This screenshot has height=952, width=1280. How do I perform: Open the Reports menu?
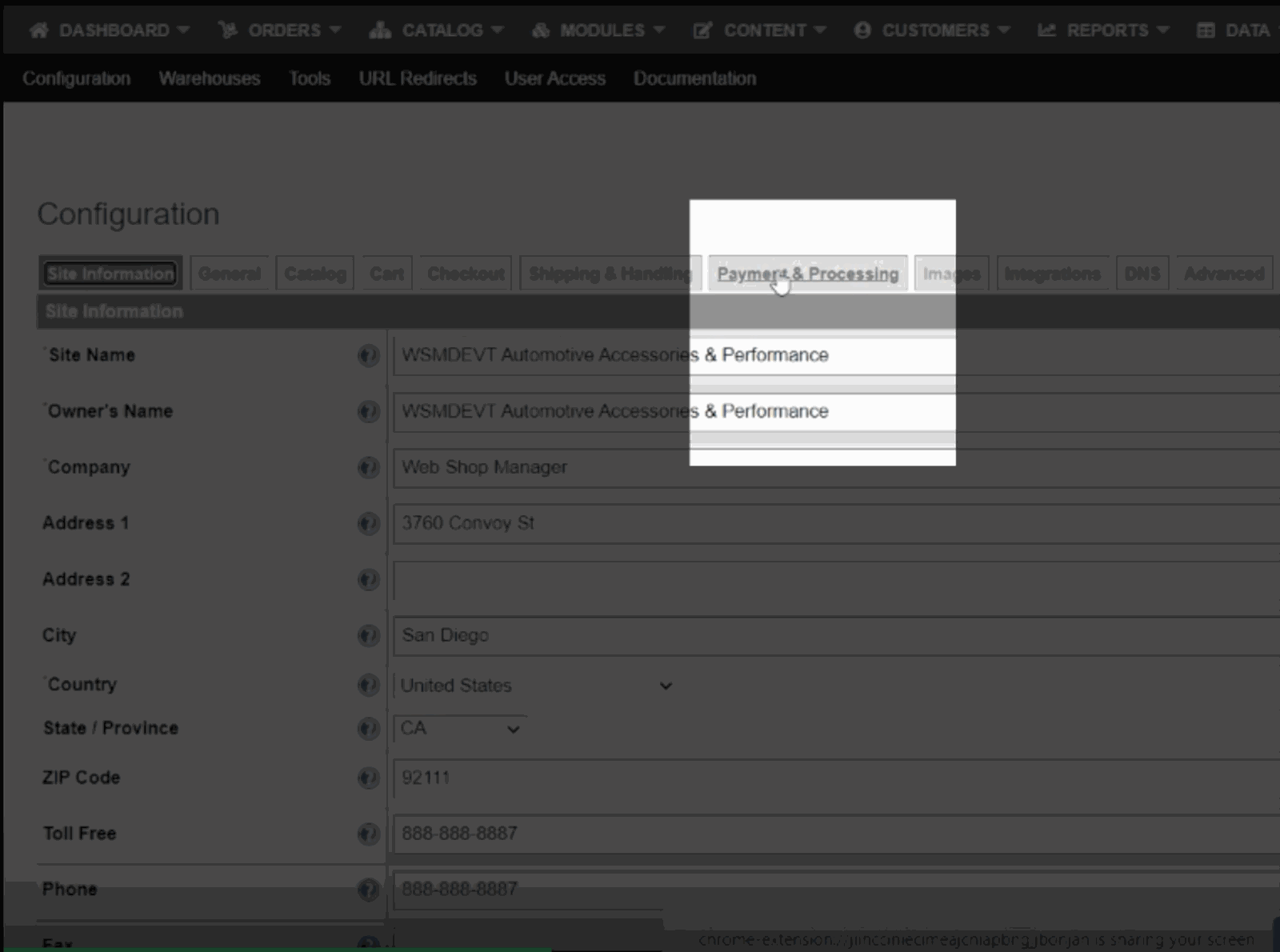click(x=1103, y=30)
